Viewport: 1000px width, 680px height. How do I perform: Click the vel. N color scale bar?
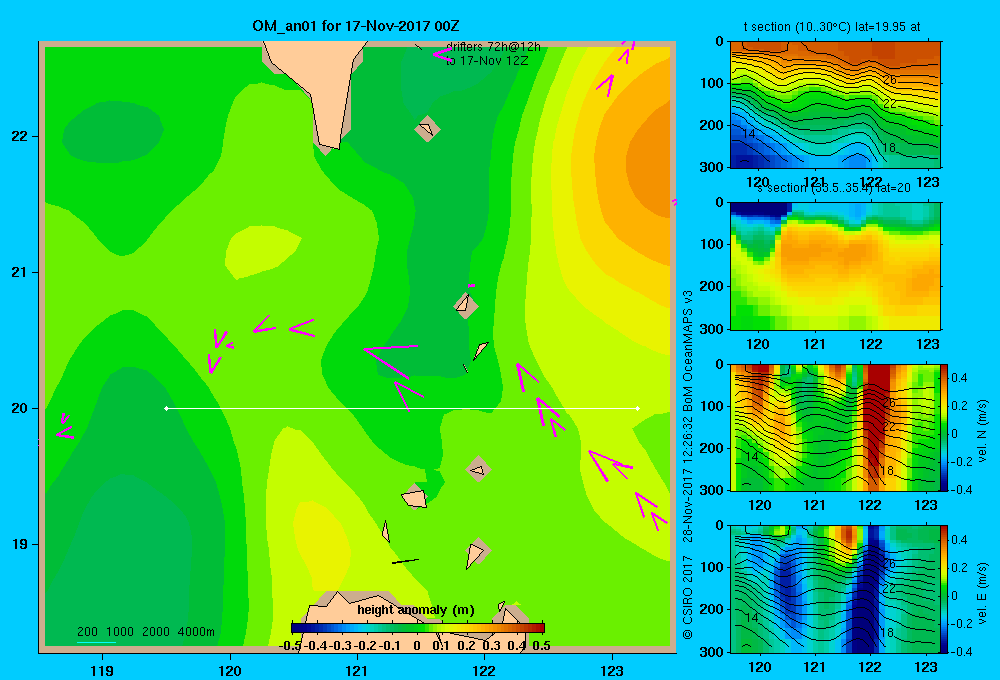pos(945,427)
